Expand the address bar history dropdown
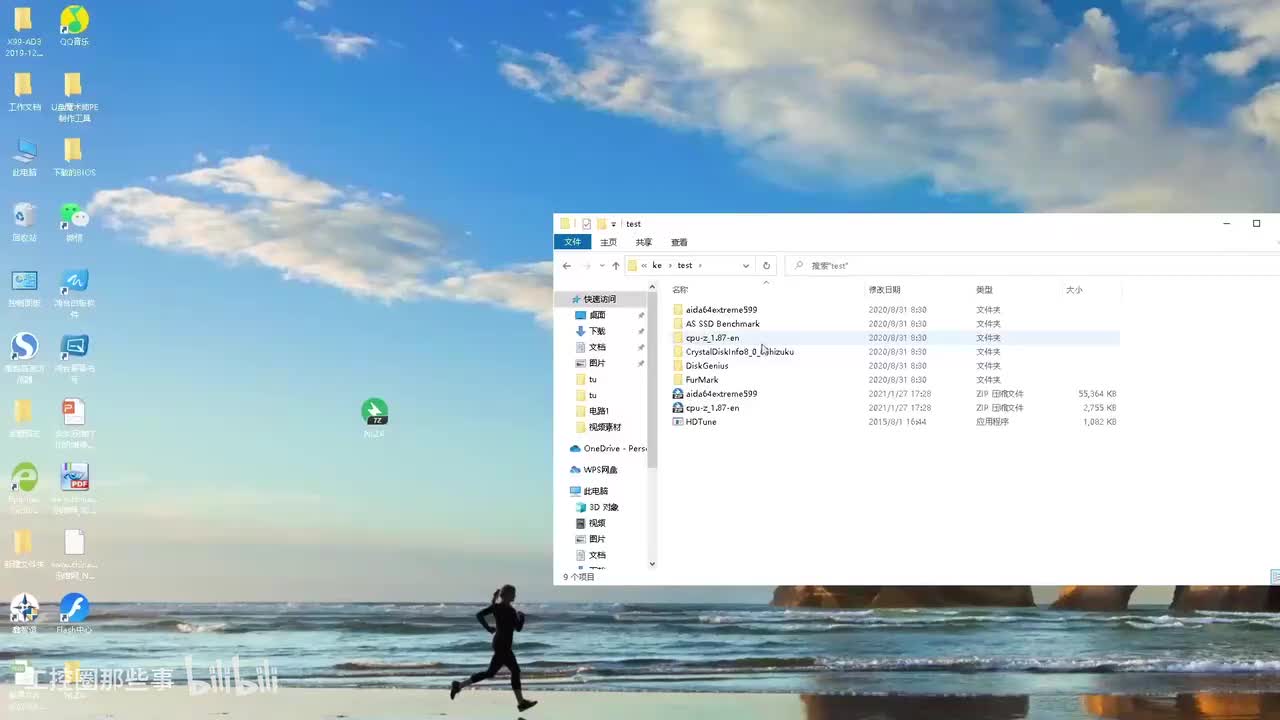This screenshot has height=720, width=1280. pyautogui.click(x=746, y=266)
